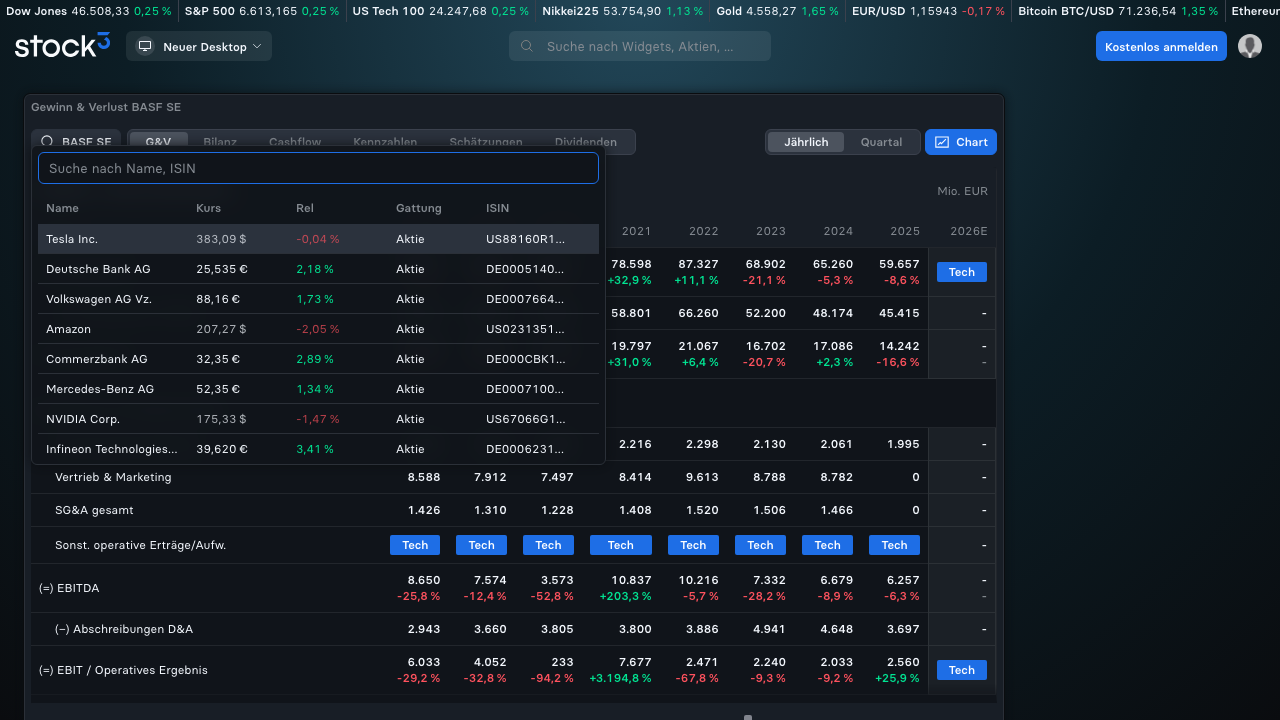Screen dimensions: 1280x720
Task: Click the Tech button beside the 59.657 value
Action: pos(962,272)
